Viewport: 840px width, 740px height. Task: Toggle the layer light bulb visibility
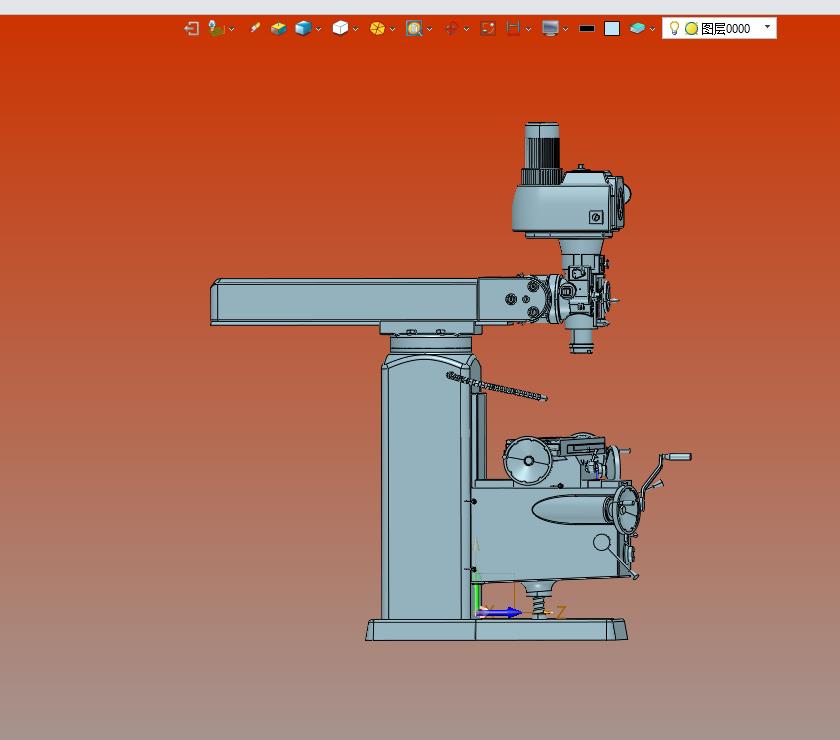tap(674, 28)
